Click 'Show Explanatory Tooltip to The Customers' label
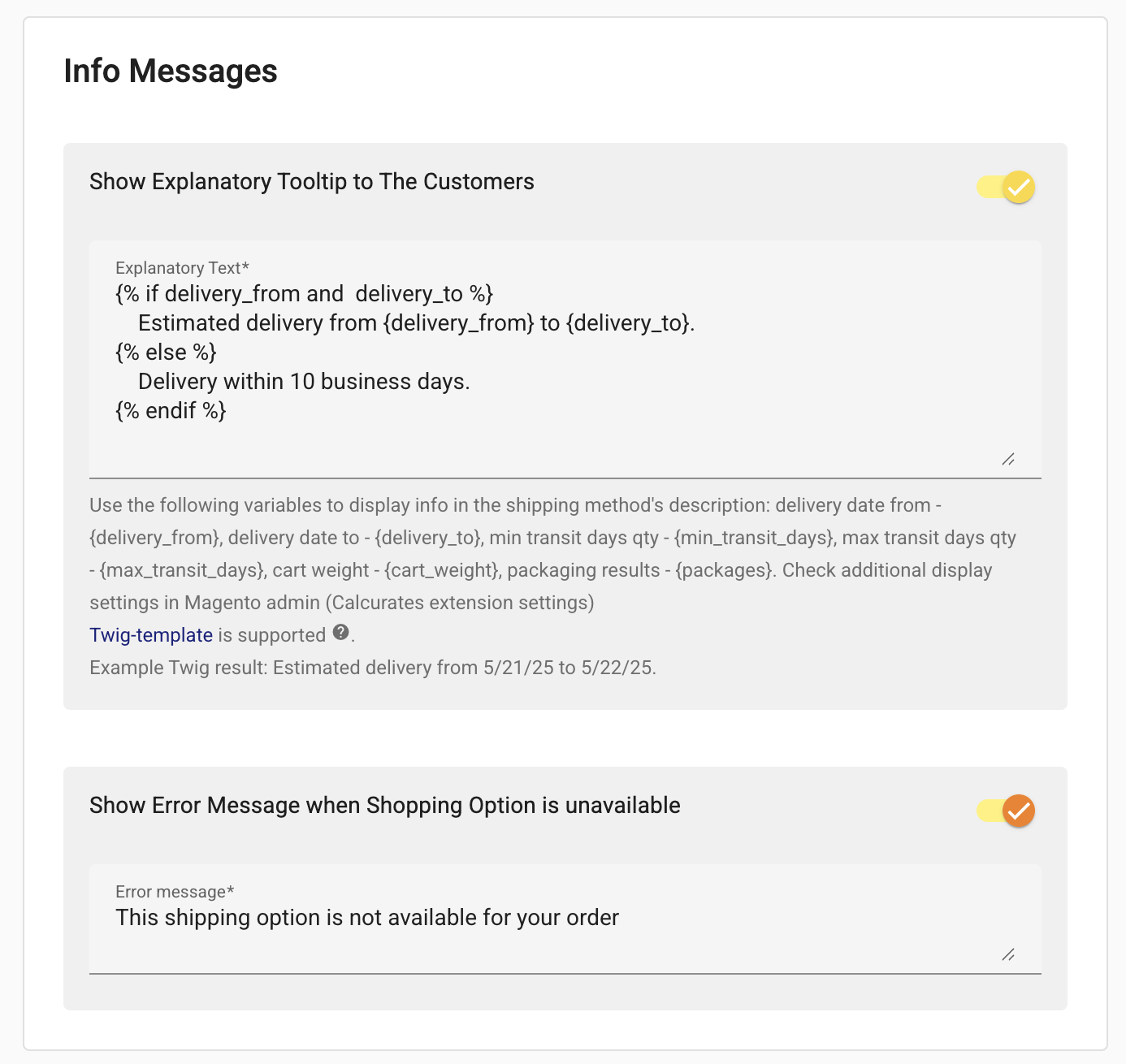The width and height of the screenshot is (1126, 1064). pyautogui.click(x=312, y=182)
